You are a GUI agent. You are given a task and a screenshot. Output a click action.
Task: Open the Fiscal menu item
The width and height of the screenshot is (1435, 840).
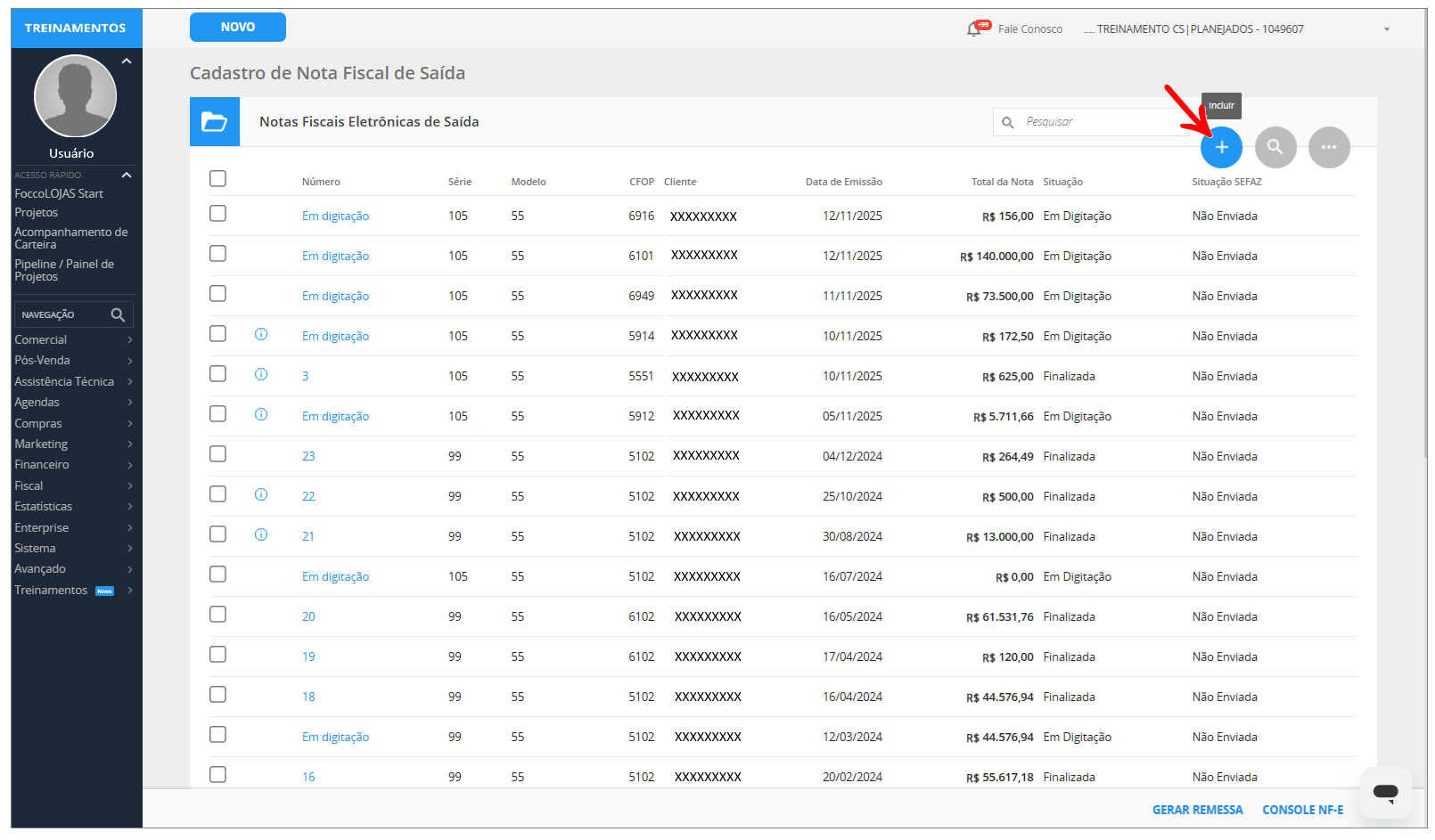pyautogui.click(x=71, y=485)
